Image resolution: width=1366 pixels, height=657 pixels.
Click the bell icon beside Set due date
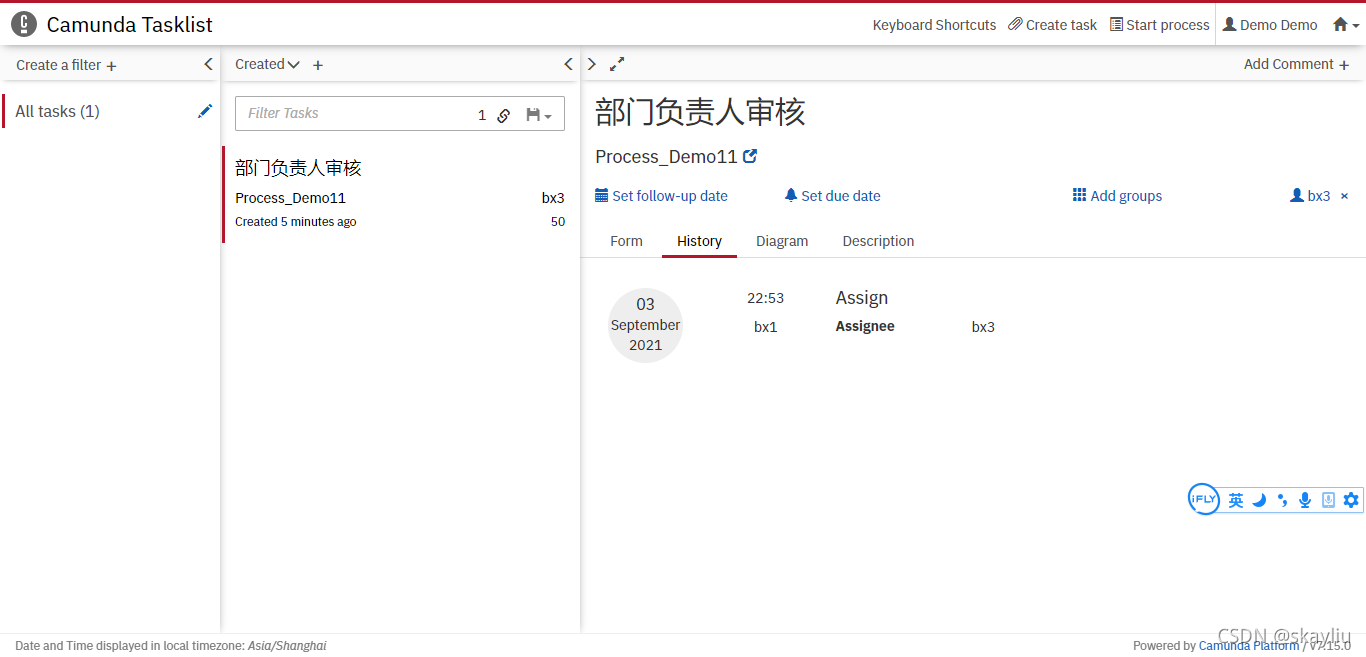coord(789,195)
